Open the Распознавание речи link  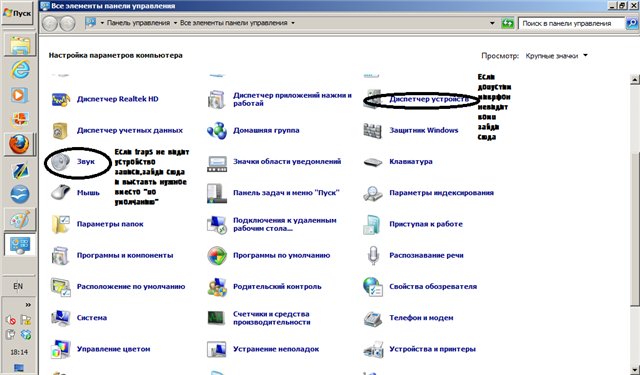[x=426, y=255]
